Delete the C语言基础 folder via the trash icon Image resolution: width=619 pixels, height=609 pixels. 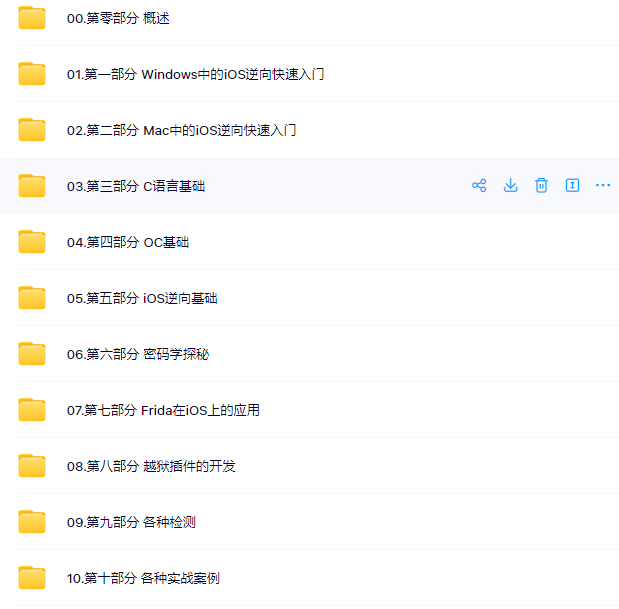point(541,186)
